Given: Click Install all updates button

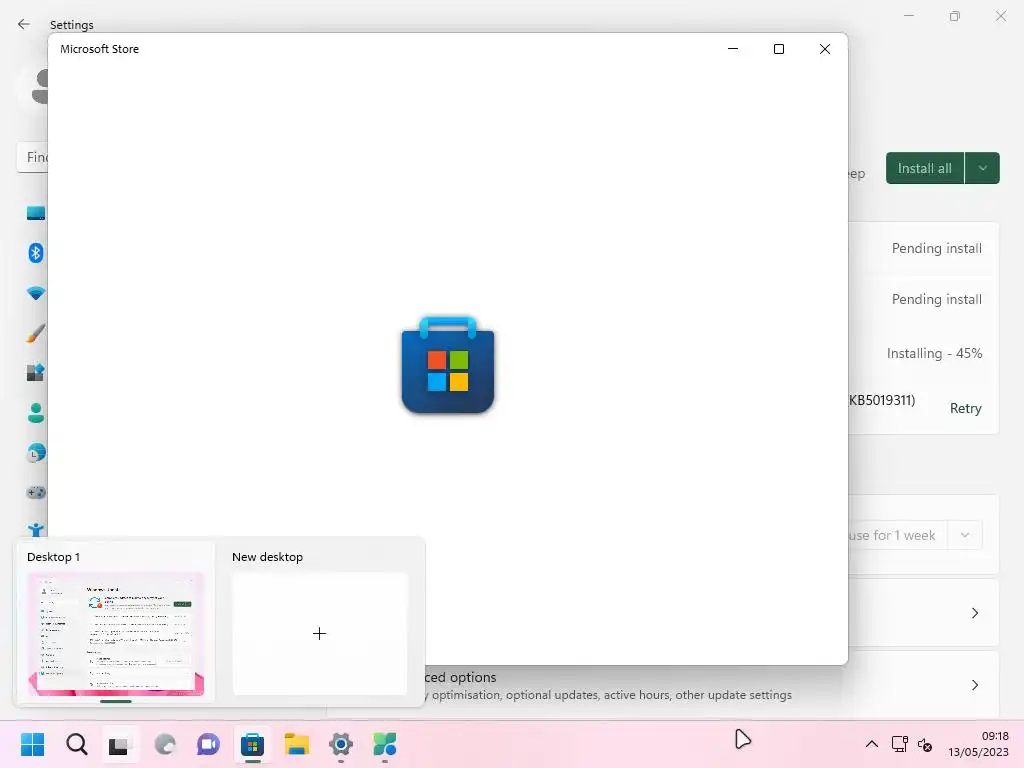Looking at the screenshot, I should point(924,168).
